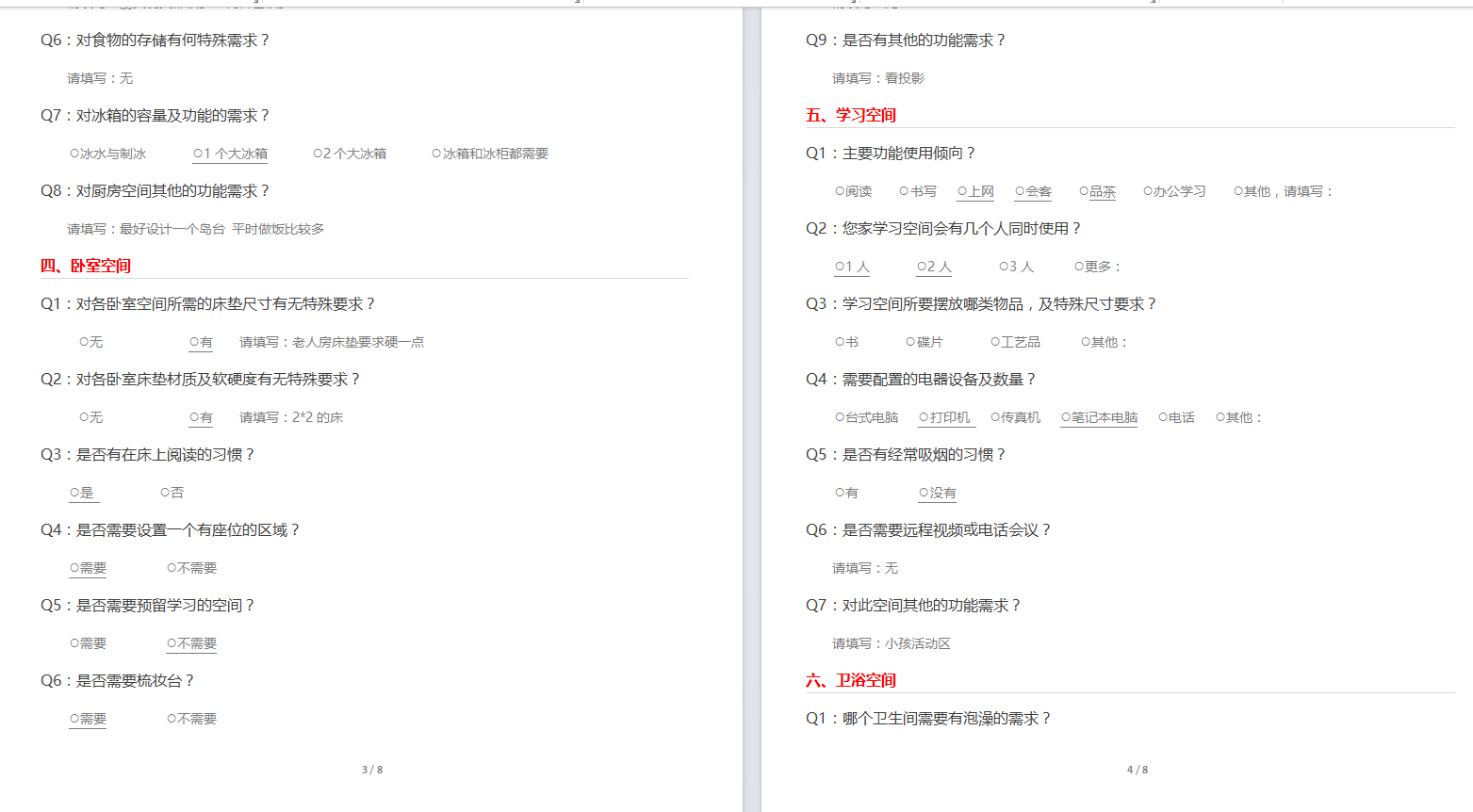
Task: Select the 阅读 usage option
Action: [x=854, y=191]
